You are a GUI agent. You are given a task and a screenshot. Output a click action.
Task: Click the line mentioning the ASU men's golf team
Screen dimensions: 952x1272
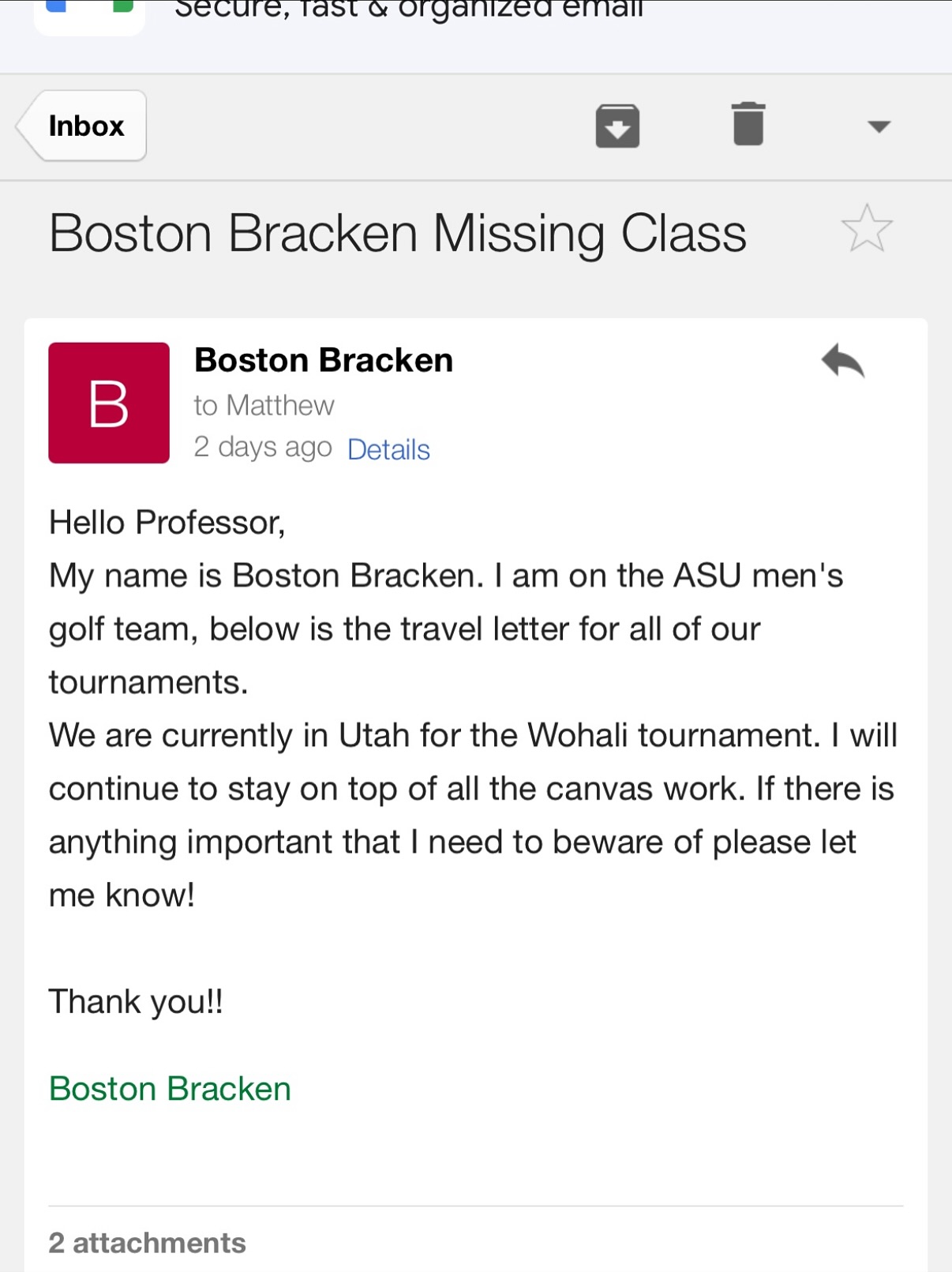pyautogui.click(x=446, y=576)
